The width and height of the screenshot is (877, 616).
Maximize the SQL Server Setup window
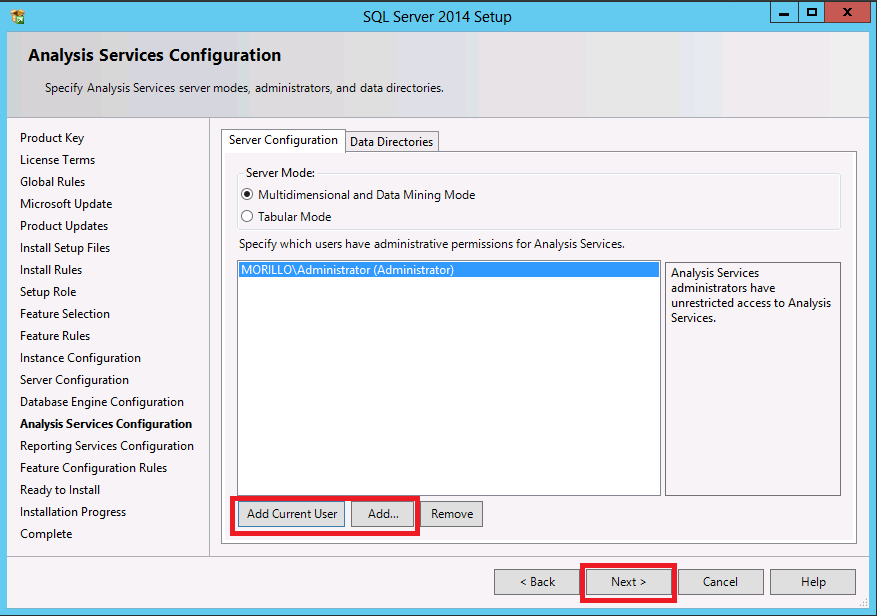tap(811, 12)
